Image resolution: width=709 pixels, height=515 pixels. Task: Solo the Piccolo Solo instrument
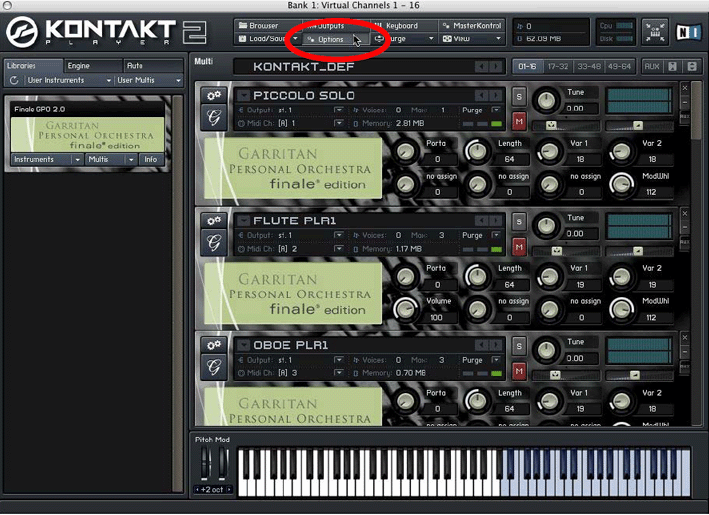(519, 96)
